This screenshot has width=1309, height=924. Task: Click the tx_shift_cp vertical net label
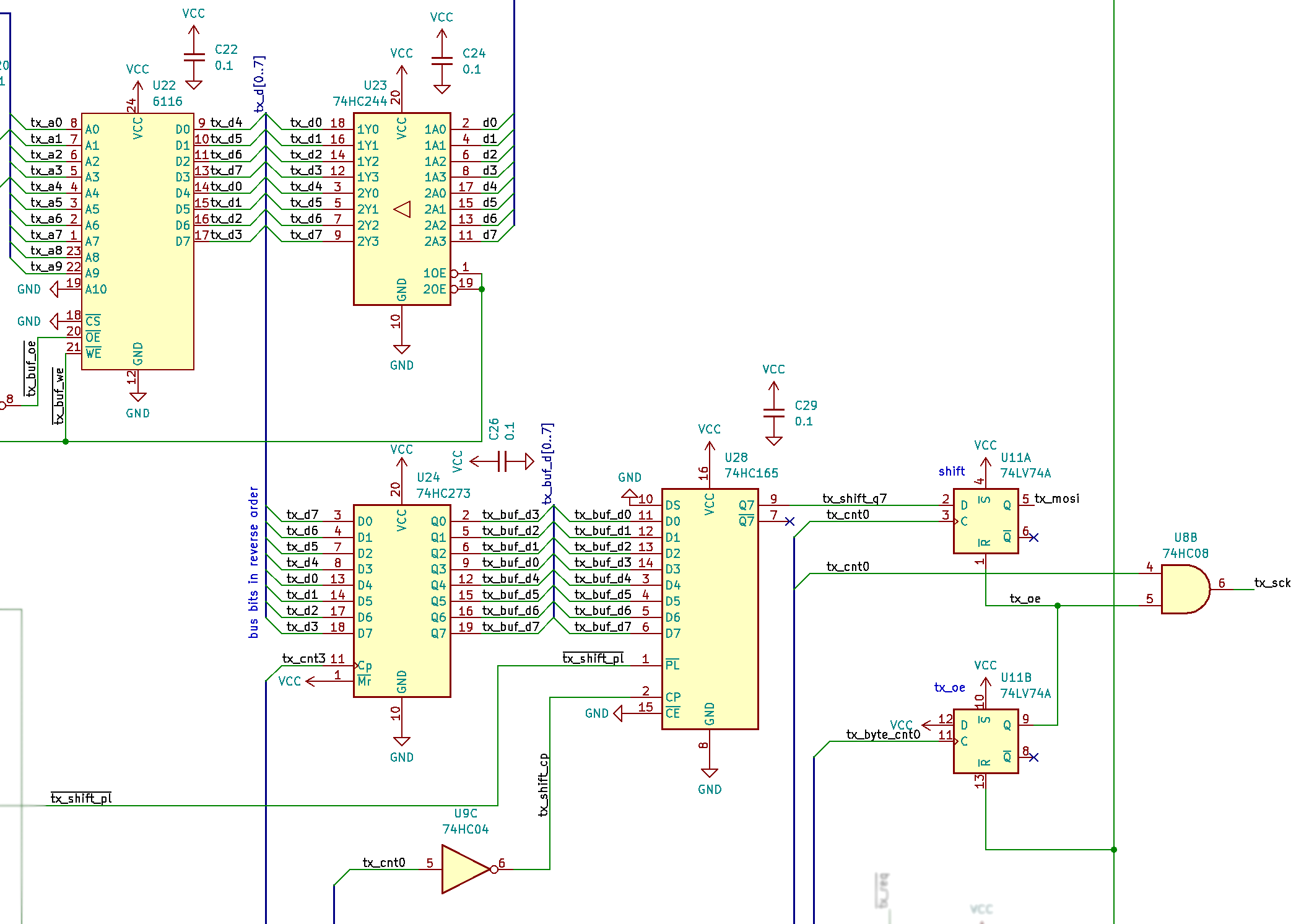pos(543,785)
